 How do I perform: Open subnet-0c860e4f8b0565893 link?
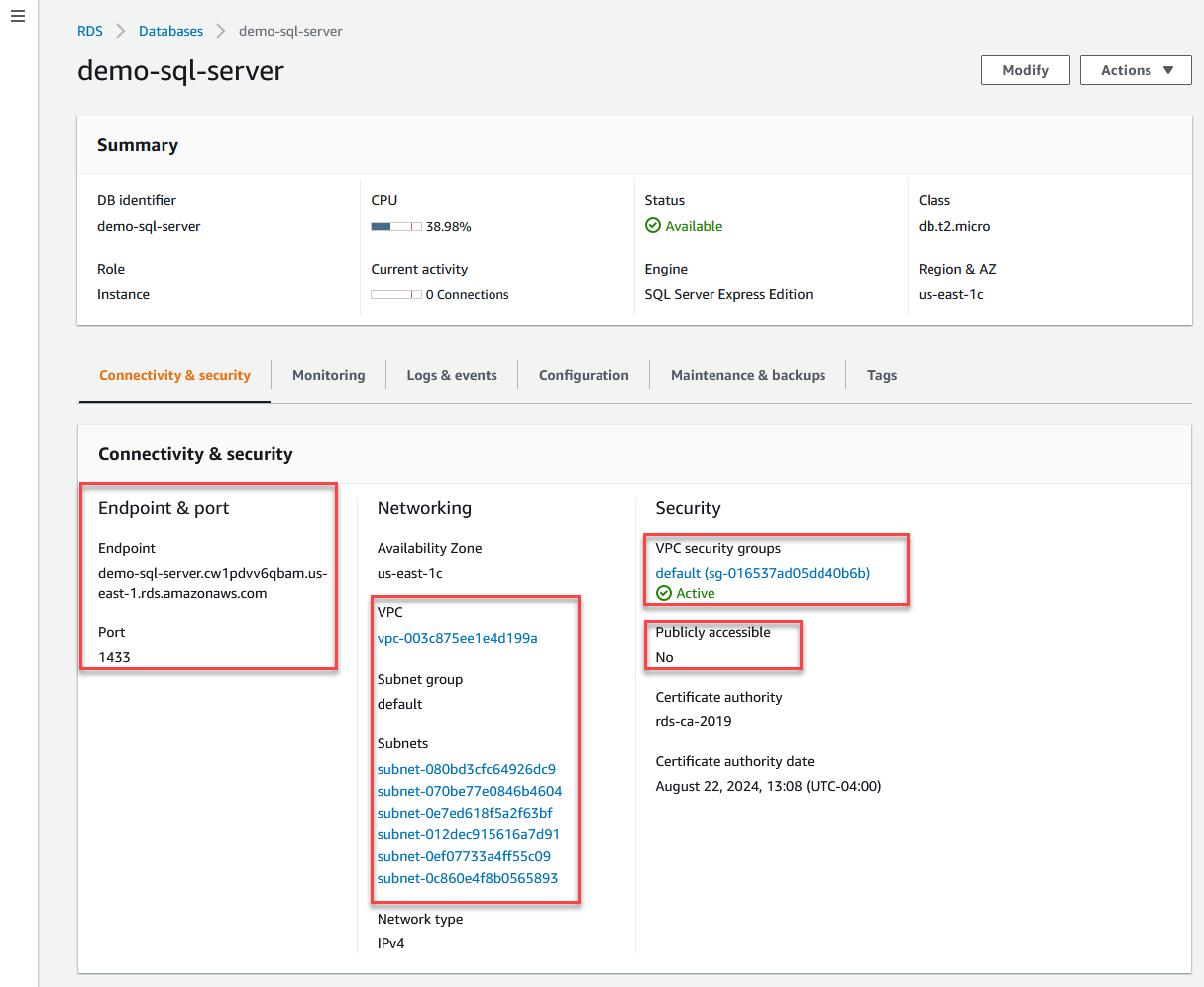468,878
